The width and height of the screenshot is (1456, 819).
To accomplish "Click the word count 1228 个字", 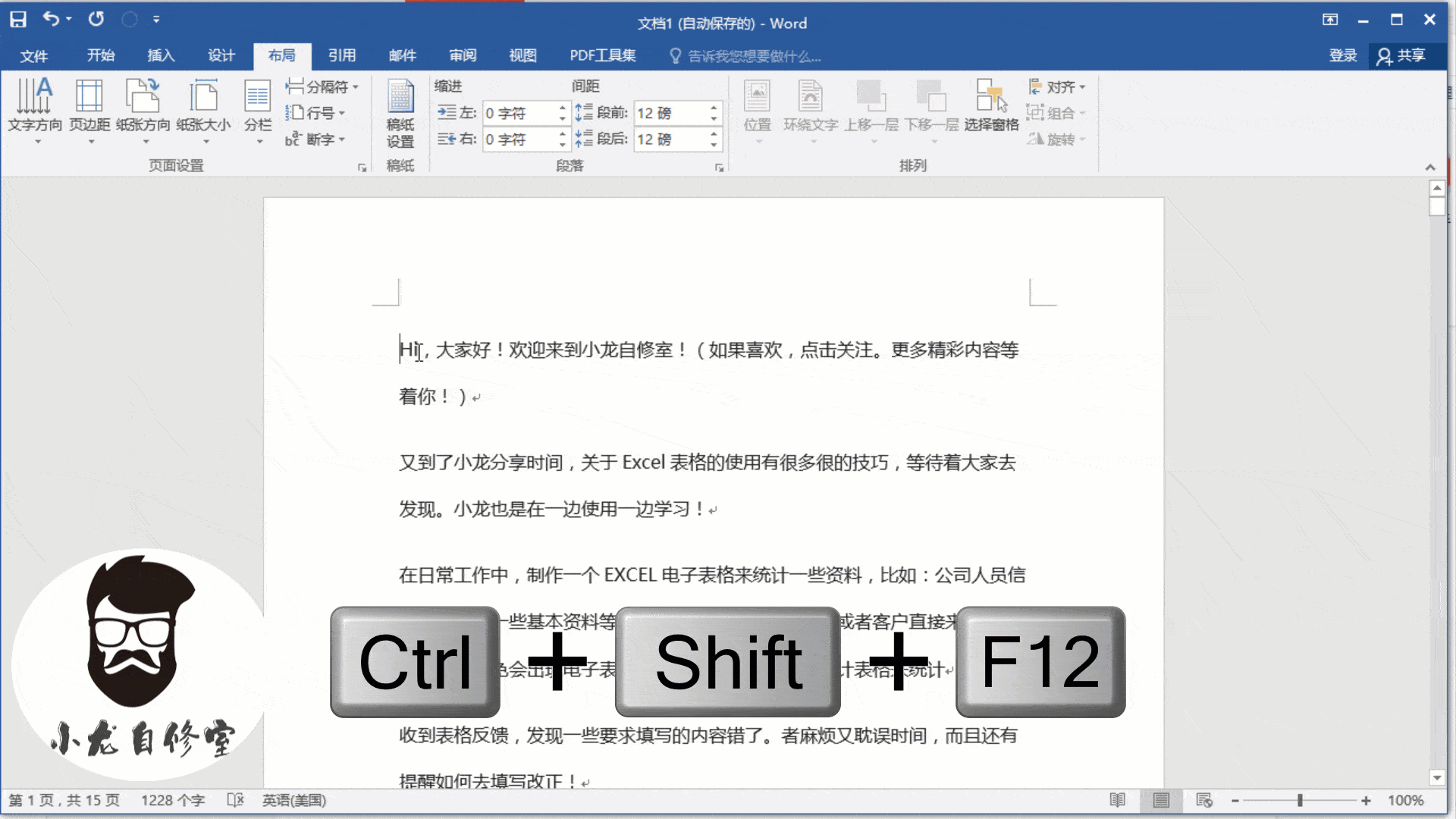I will pyautogui.click(x=173, y=801).
